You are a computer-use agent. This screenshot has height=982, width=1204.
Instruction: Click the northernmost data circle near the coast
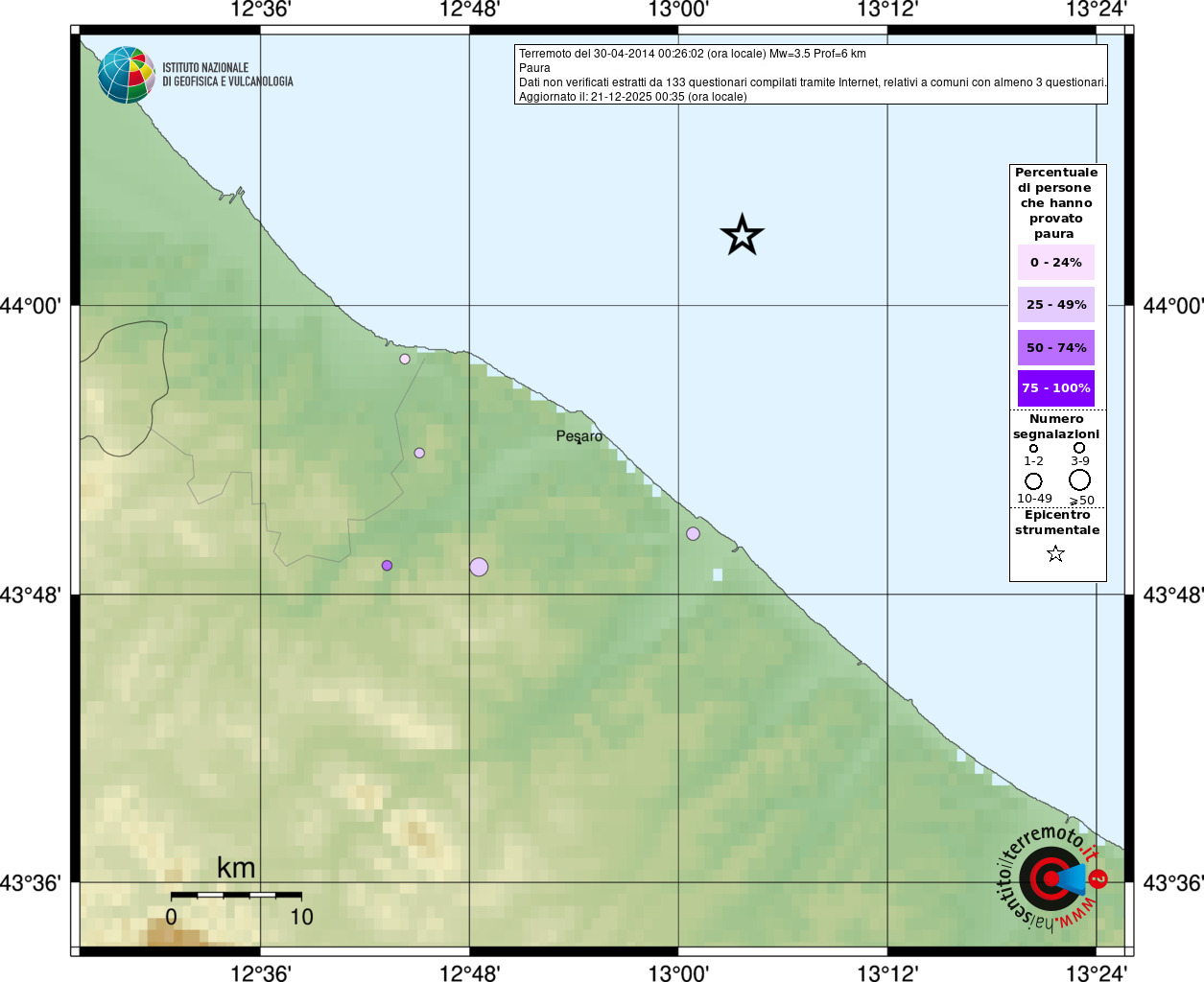coord(405,359)
